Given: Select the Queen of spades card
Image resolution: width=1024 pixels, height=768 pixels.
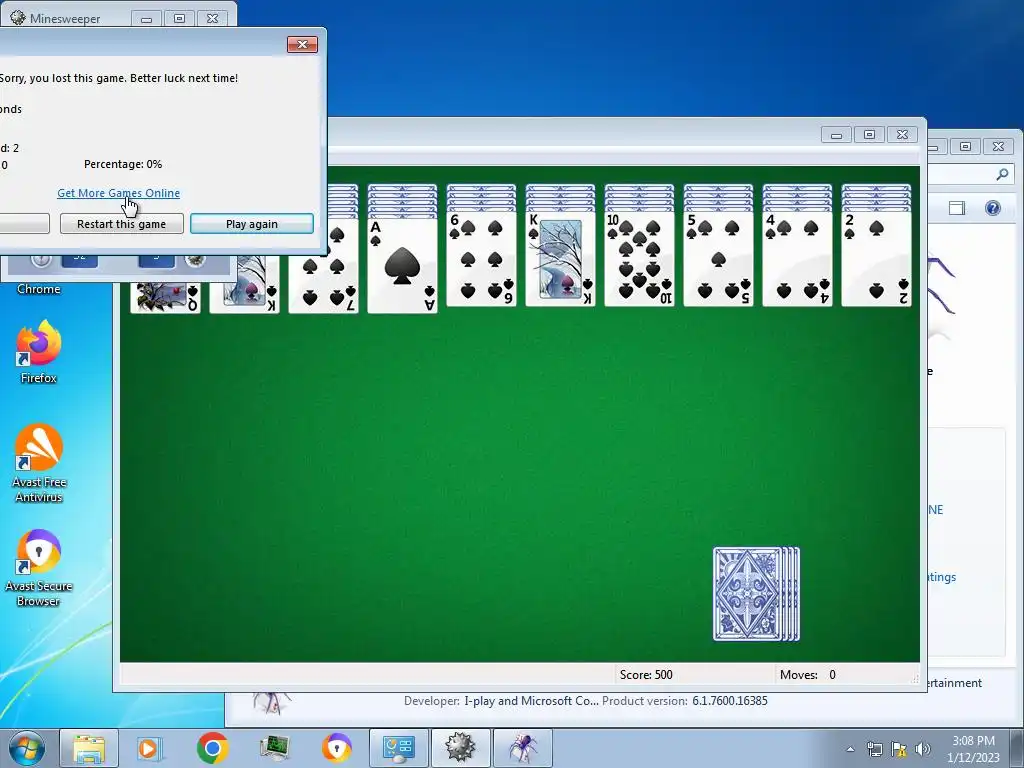Looking at the screenshot, I should (x=165, y=297).
